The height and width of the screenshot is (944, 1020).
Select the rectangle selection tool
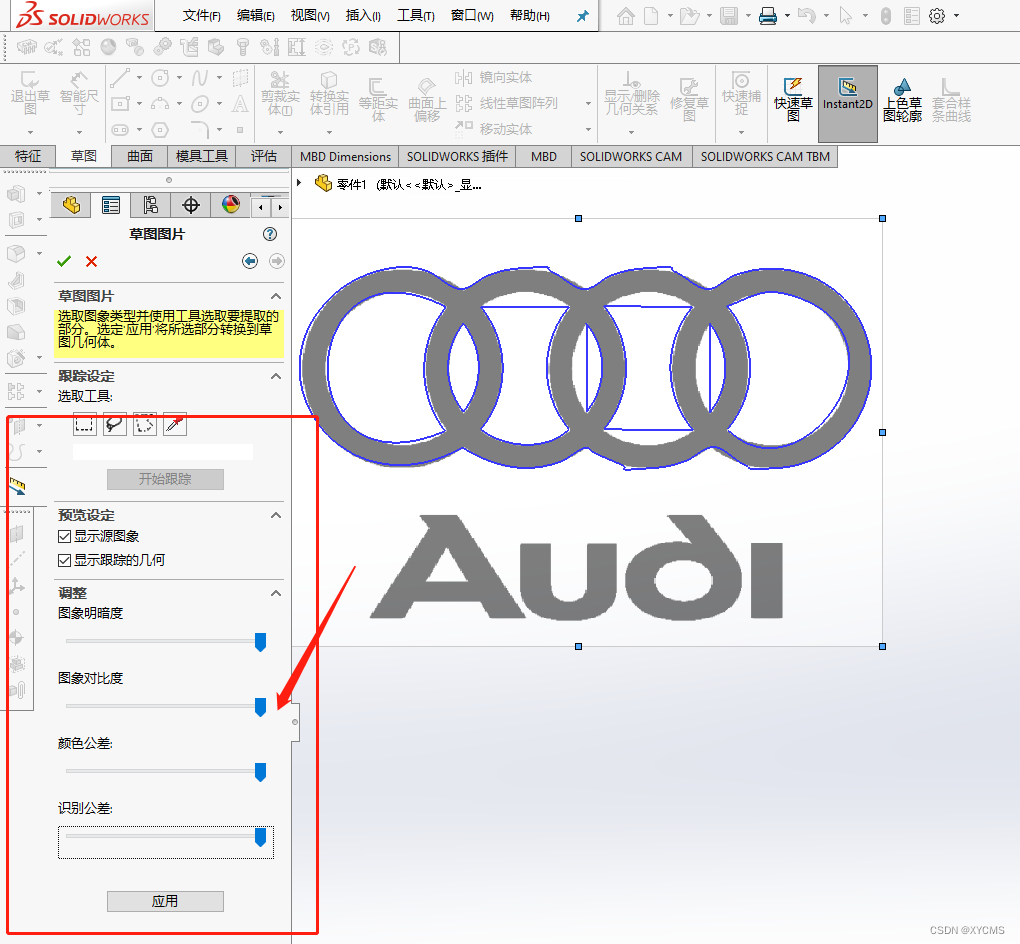point(85,425)
